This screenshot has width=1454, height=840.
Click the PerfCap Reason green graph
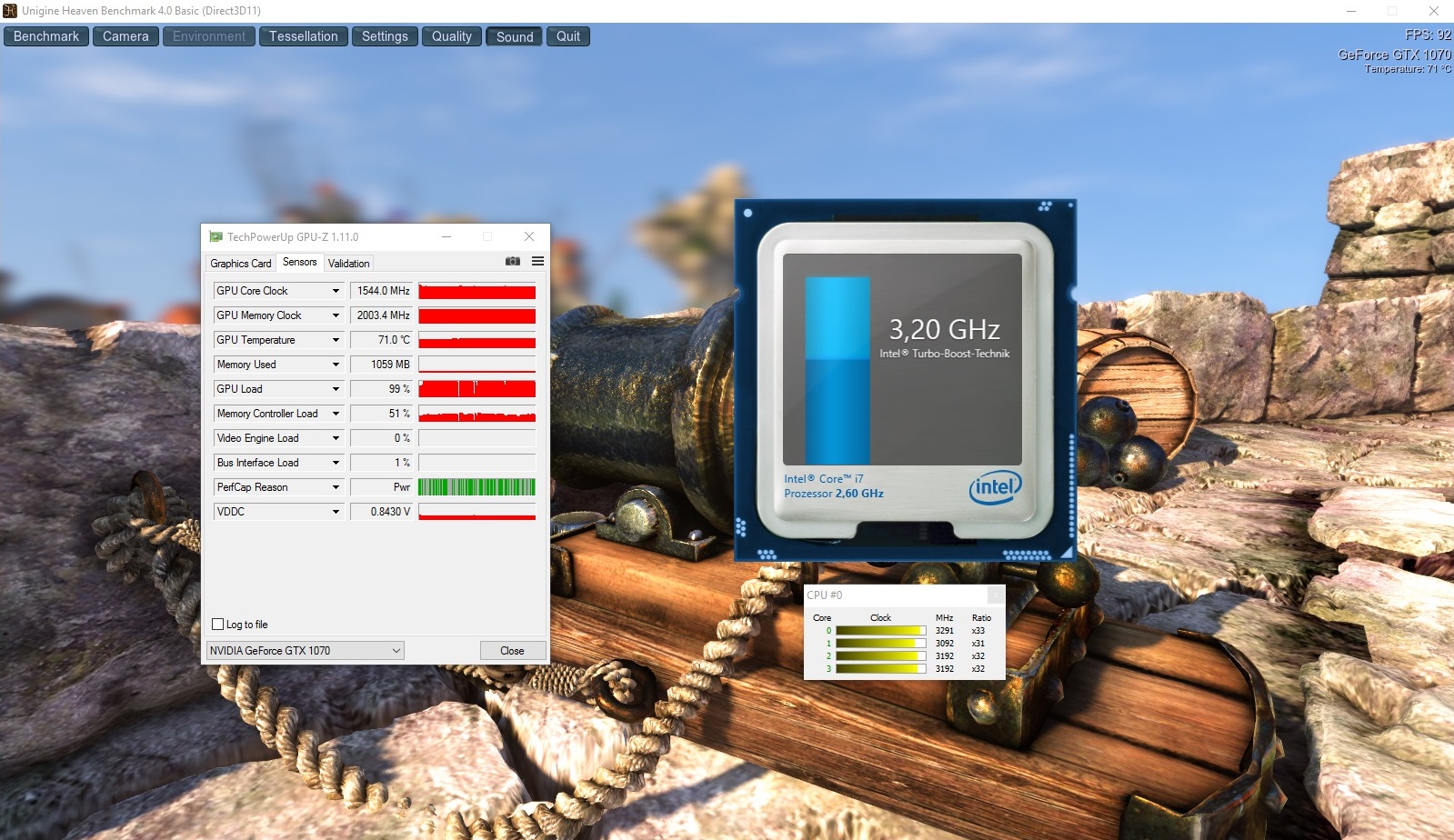(477, 487)
